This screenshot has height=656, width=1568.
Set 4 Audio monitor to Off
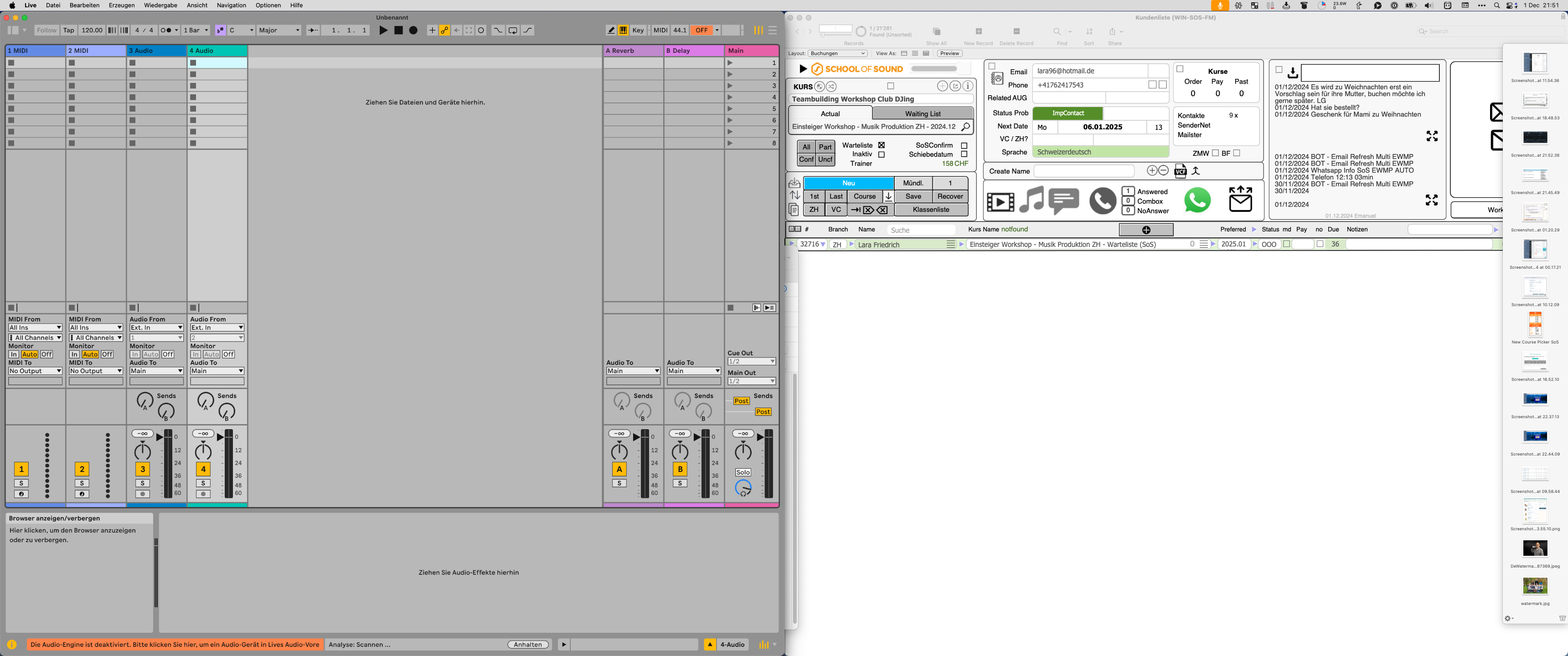tap(228, 354)
